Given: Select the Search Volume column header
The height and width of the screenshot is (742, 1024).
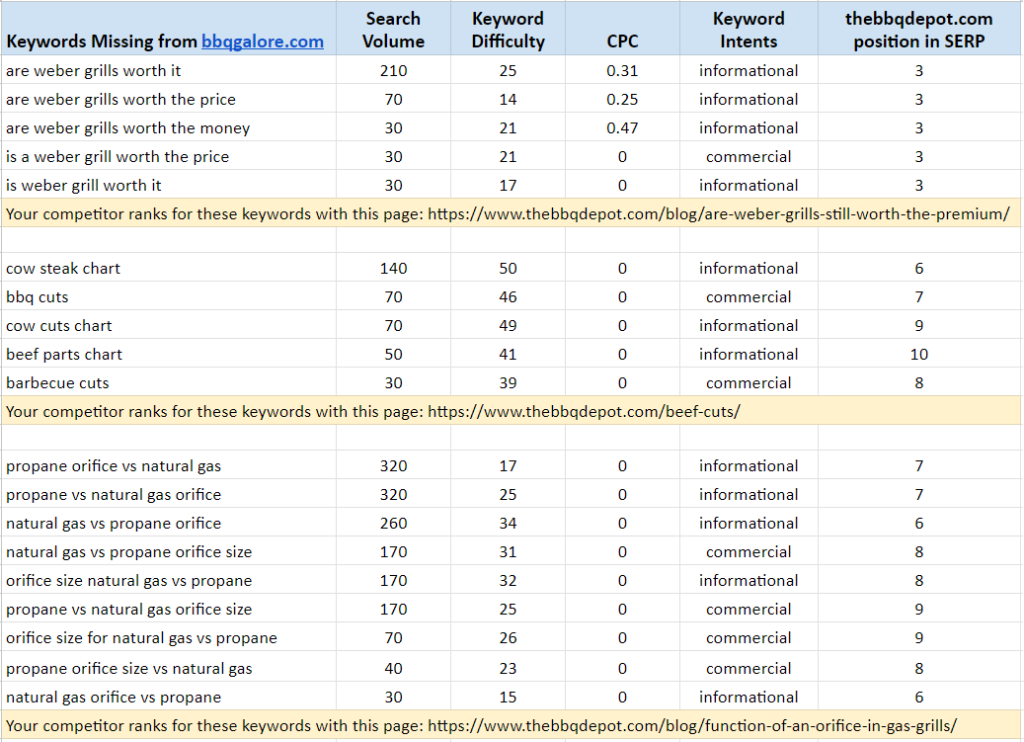Looking at the screenshot, I should 393,28.
